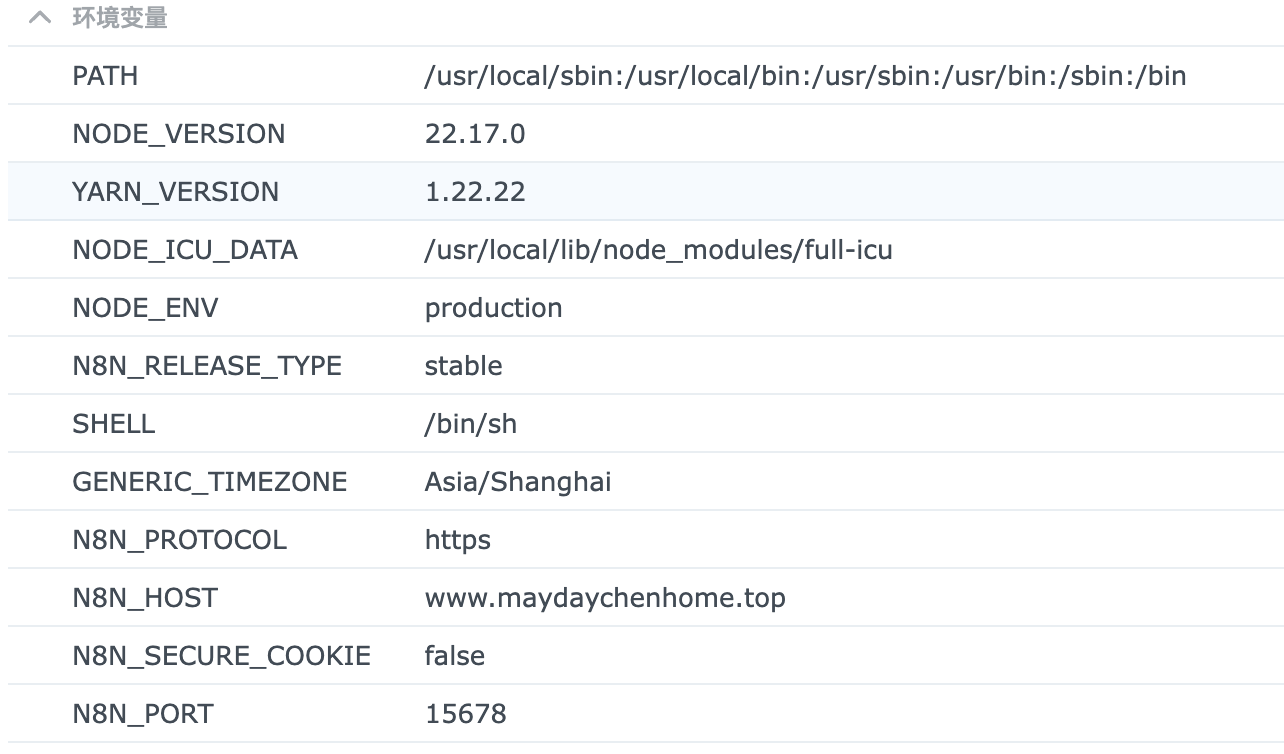This screenshot has height=754, width=1284.
Task: Select the N8N_PROTOCOL variable name
Action: 179,540
